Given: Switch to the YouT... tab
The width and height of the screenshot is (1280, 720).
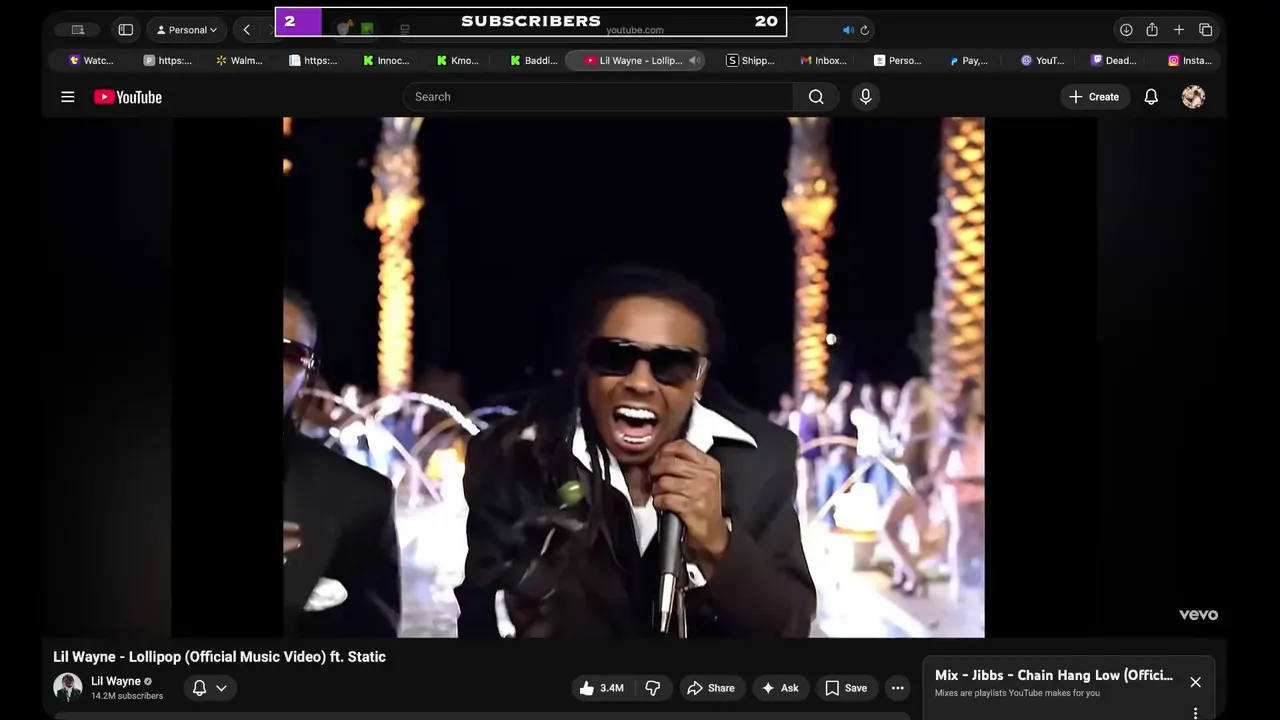Looking at the screenshot, I should tap(1043, 61).
